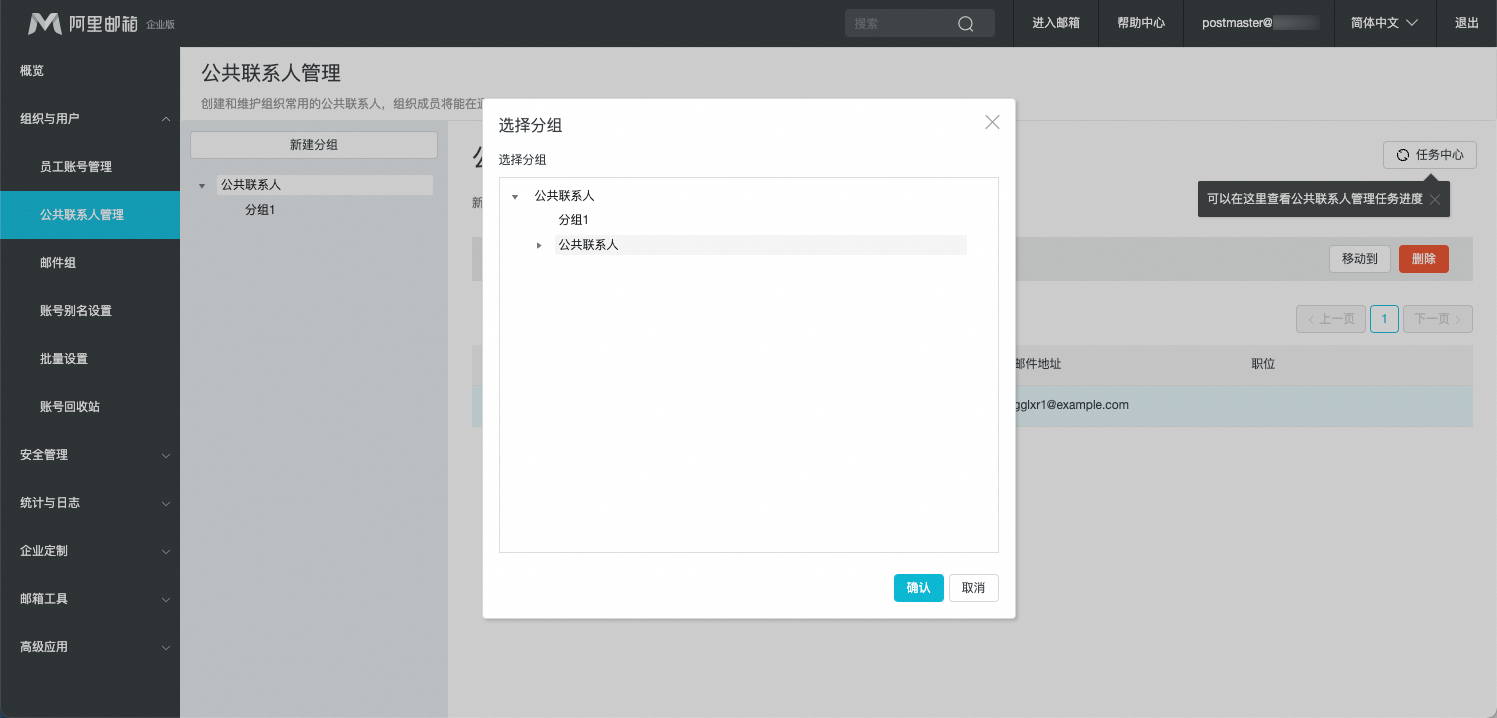
Task: Expand the nested 公共联系人 node in dialog
Action: pos(539,245)
